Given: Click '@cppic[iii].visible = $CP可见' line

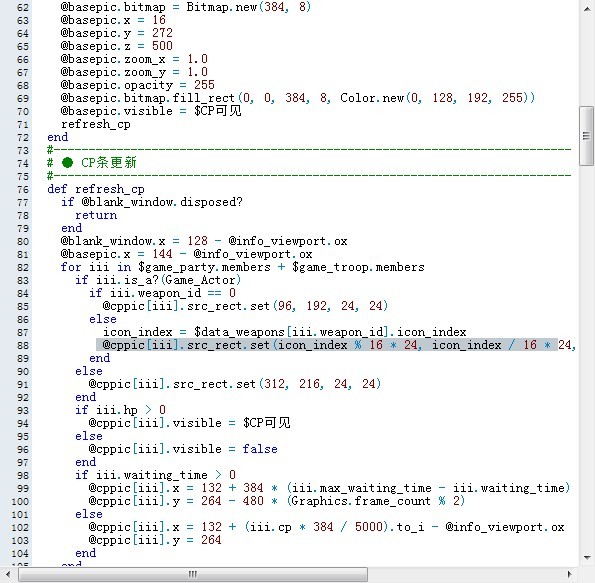Looking at the screenshot, I should pos(189,423).
